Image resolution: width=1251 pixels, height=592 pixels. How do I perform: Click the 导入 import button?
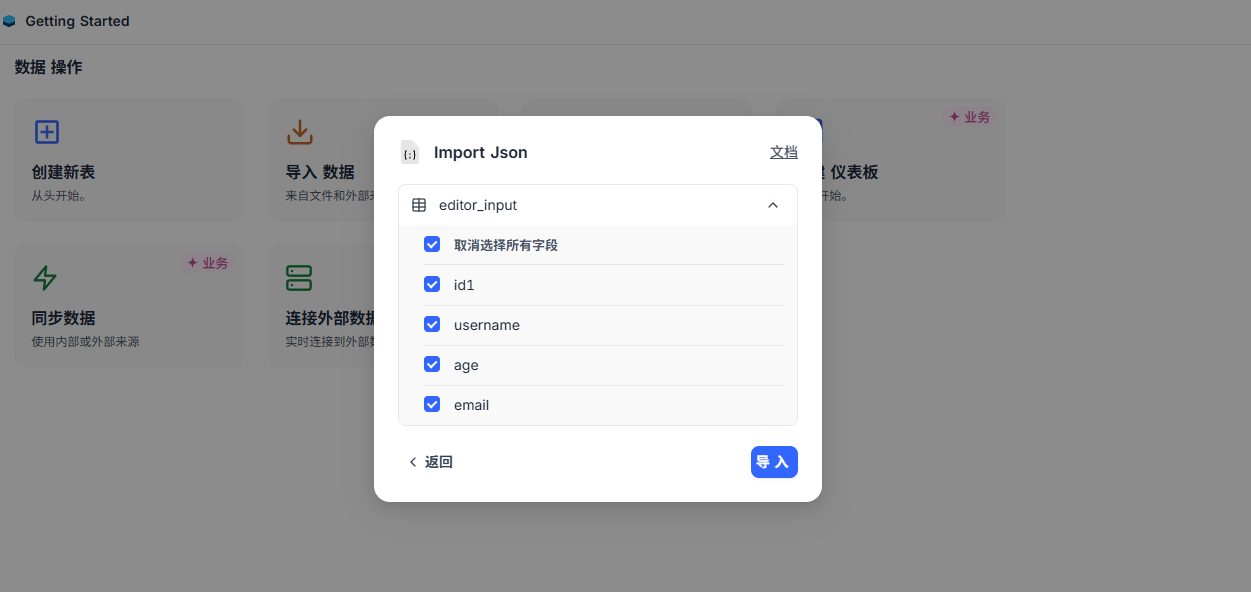tap(774, 462)
